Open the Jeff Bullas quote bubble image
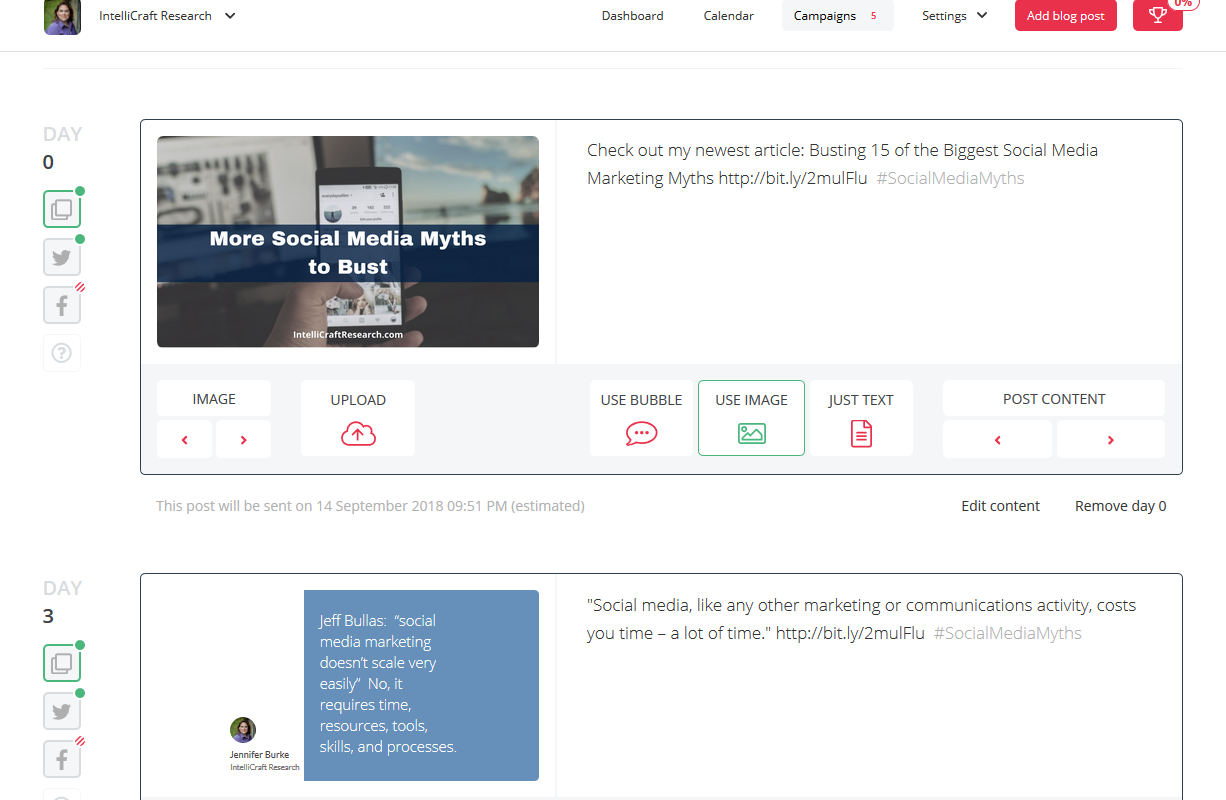 421,685
